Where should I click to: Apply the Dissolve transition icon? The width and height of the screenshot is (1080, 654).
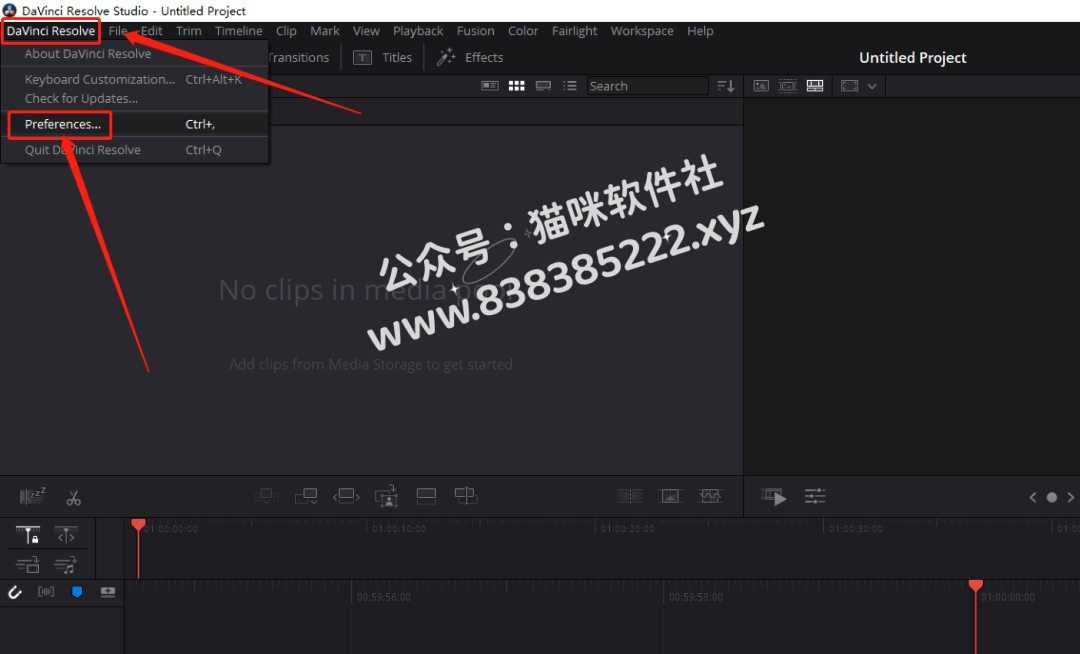pos(669,496)
